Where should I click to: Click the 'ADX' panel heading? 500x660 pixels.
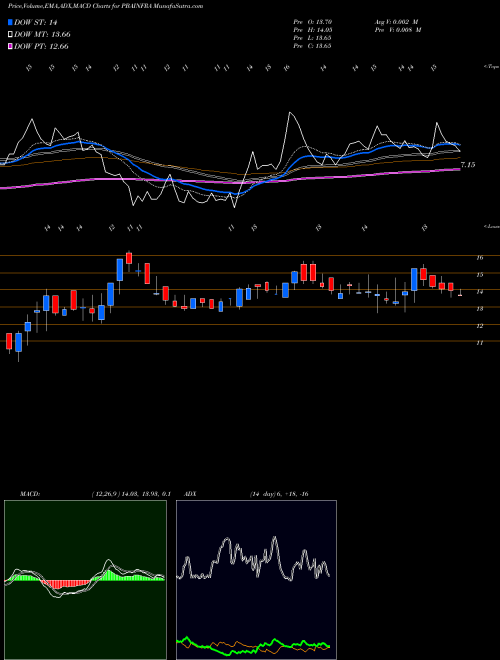[x=191, y=494]
